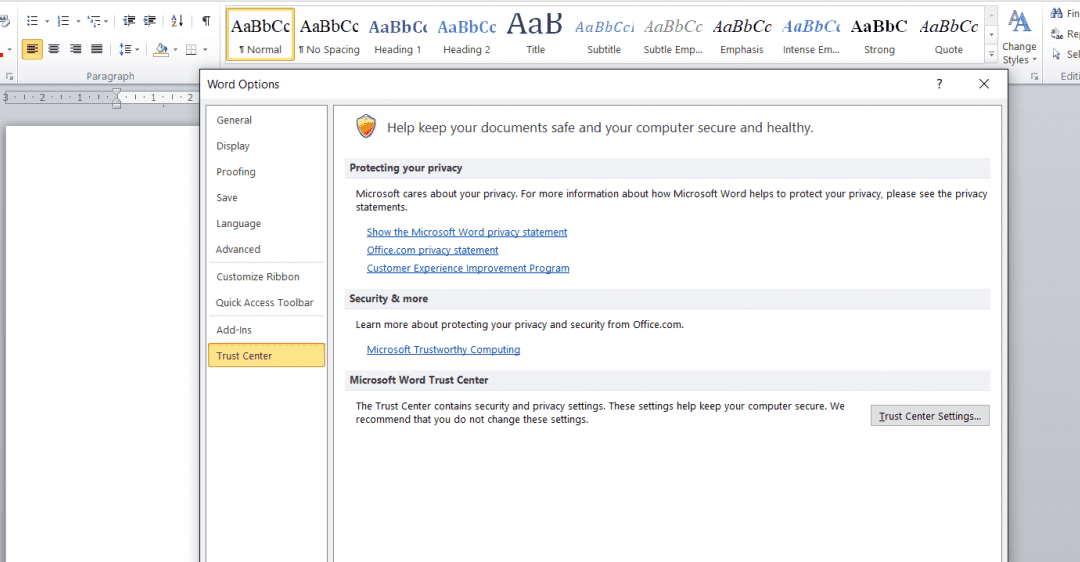The image size is (1080, 562).
Task: Open the shading color dropdown arrow
Action: (175, 50)
